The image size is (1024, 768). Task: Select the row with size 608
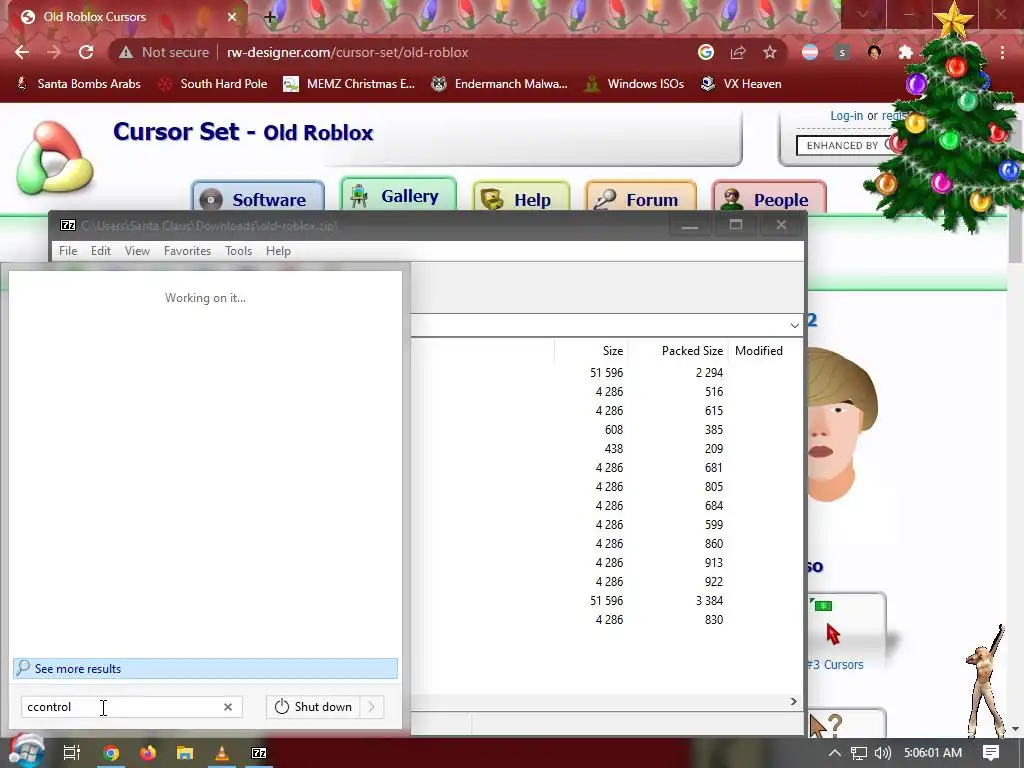(607, 430)
